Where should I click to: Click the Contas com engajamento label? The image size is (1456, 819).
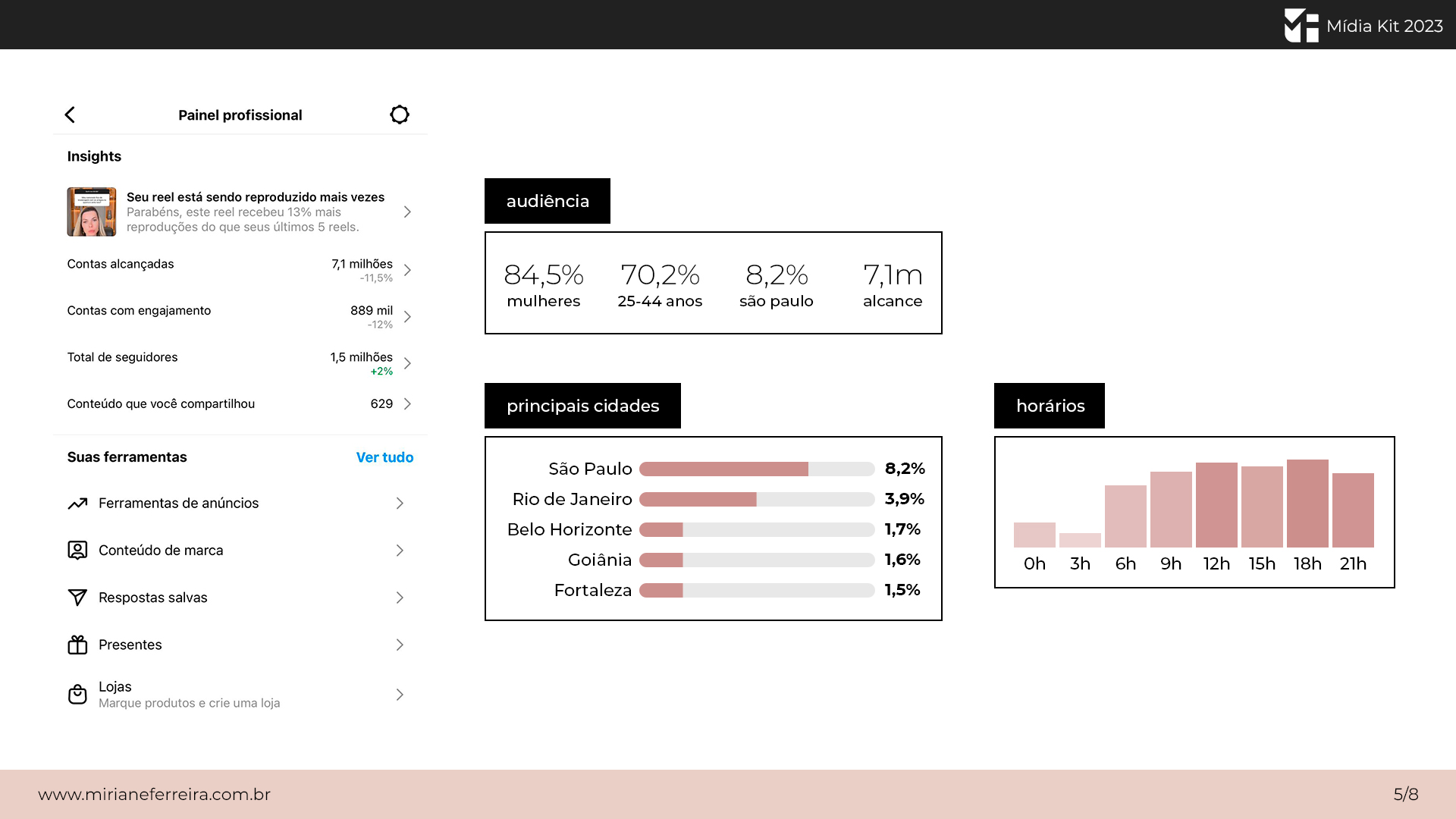[139, 310]
